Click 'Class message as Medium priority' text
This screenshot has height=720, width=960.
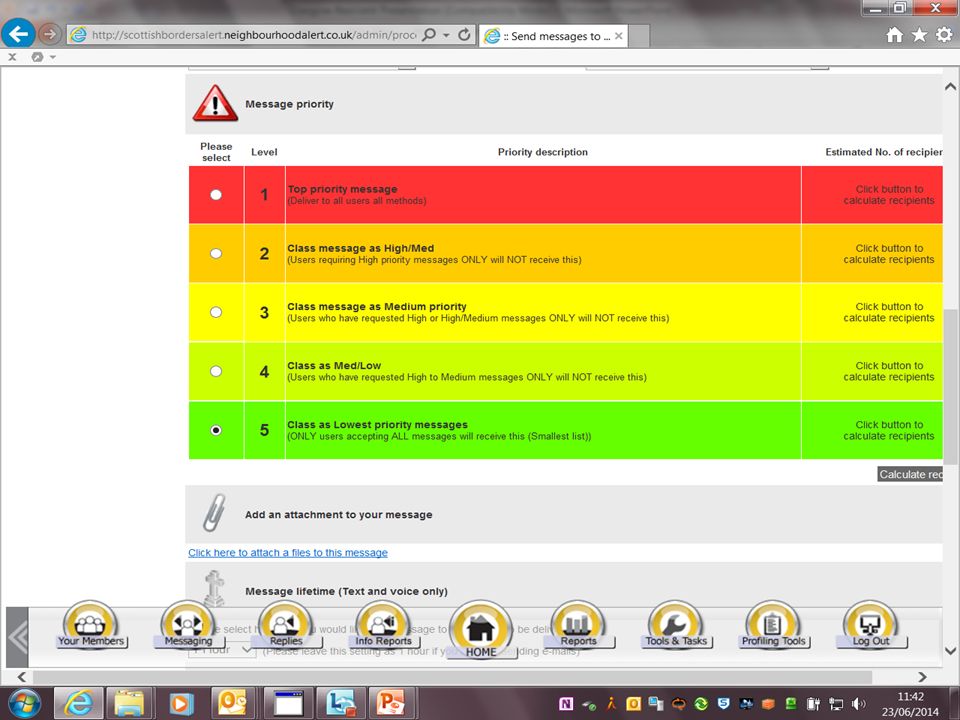pyautogui.click(x=377, y=306)
